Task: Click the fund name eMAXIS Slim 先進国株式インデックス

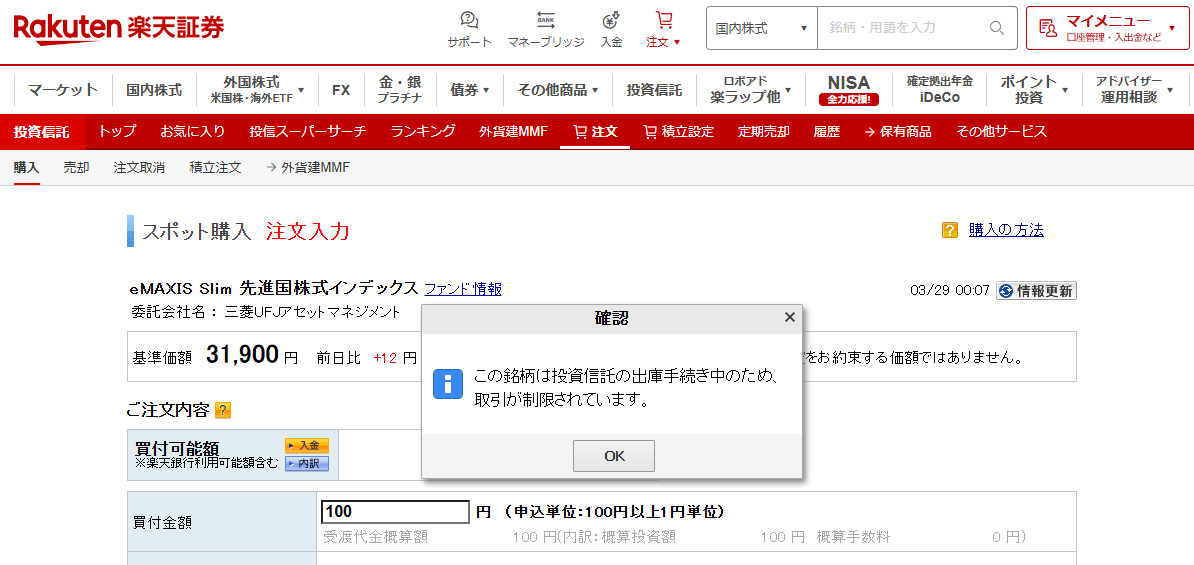Action: pyautogui.click(x=274, y=289)
